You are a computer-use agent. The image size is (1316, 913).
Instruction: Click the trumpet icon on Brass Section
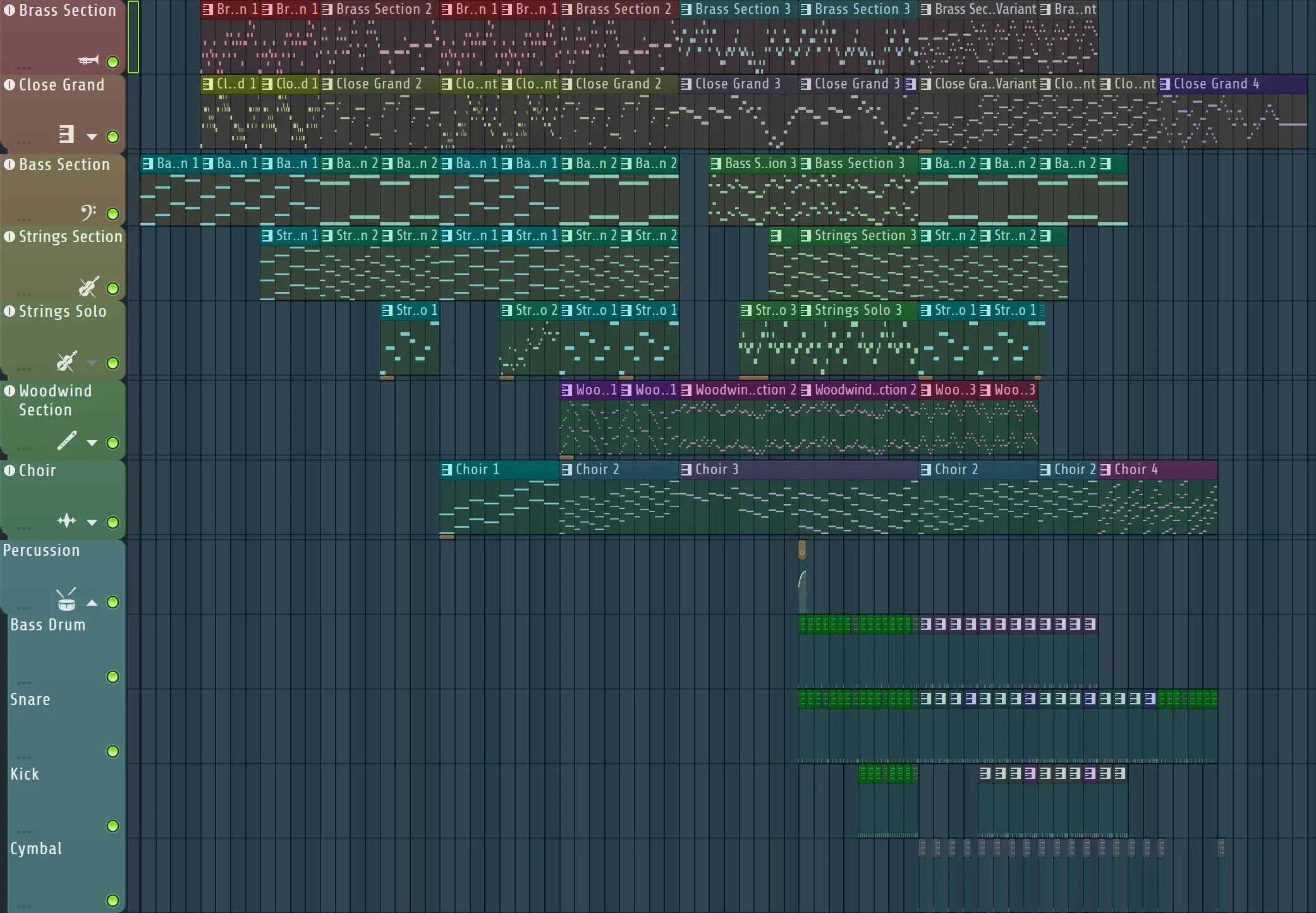[88, 61]
